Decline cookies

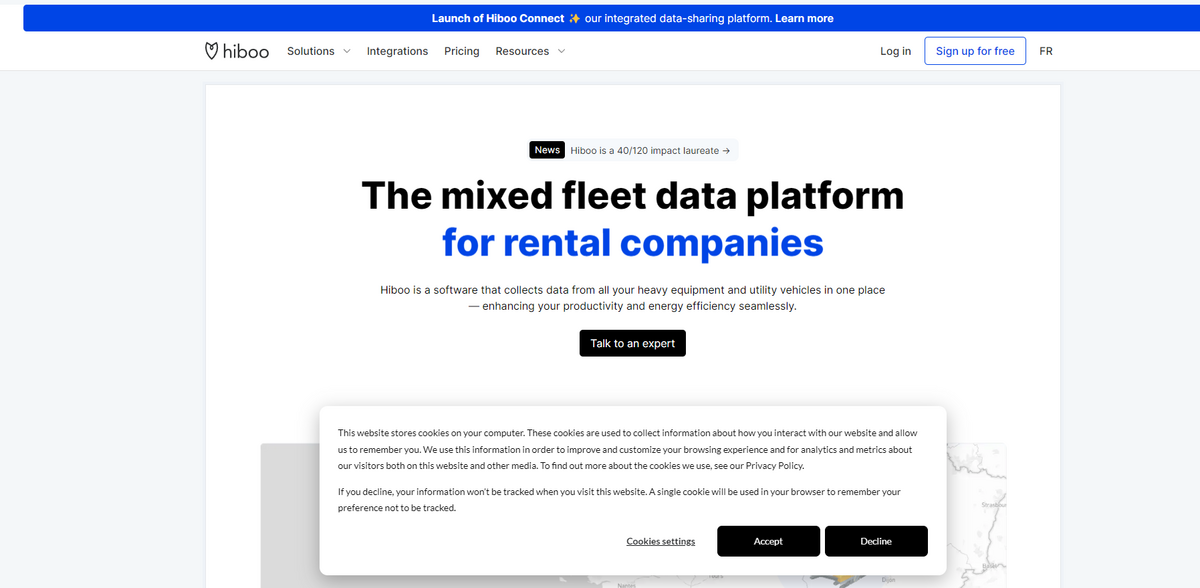pyautogui.click(x=876, y=541)
